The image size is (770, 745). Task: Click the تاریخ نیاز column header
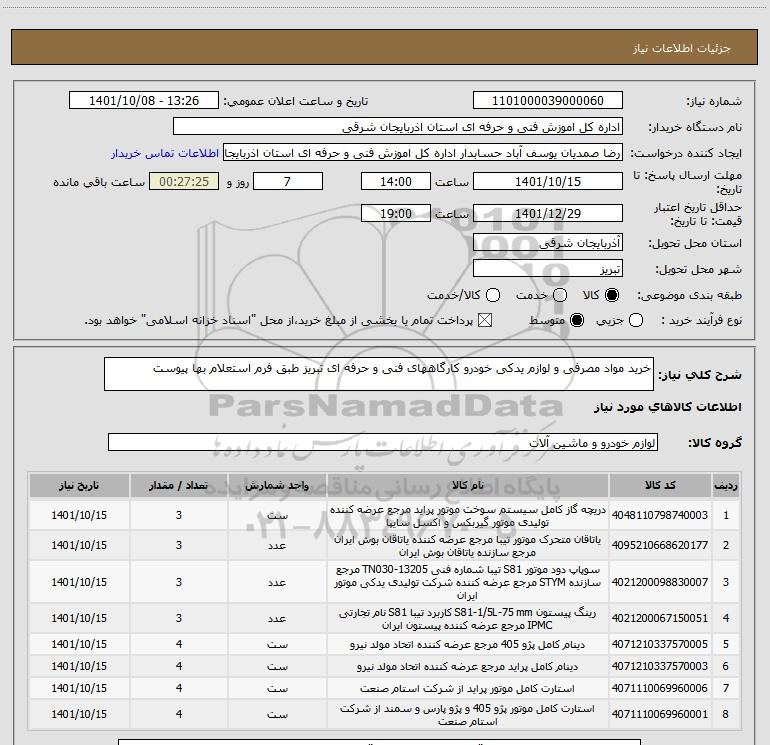coord(79,486)
